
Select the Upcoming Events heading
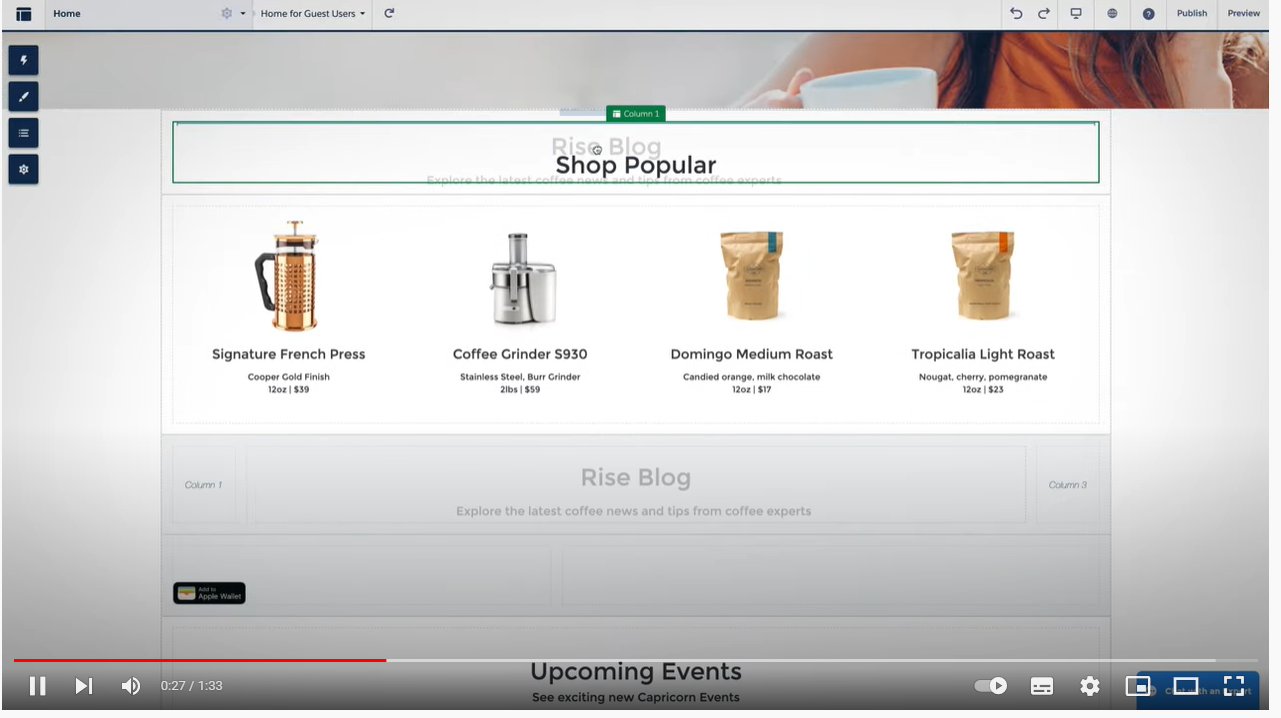click(x=636, y=672)
